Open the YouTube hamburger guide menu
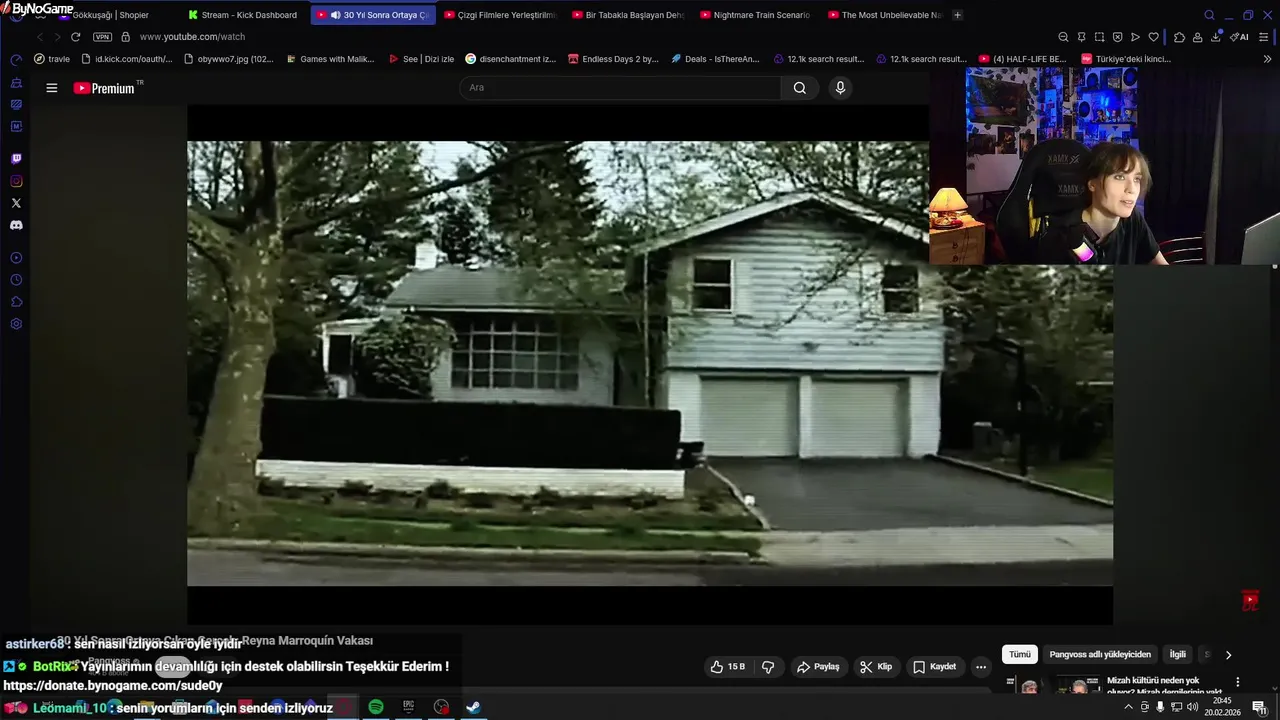 point(51,88)
